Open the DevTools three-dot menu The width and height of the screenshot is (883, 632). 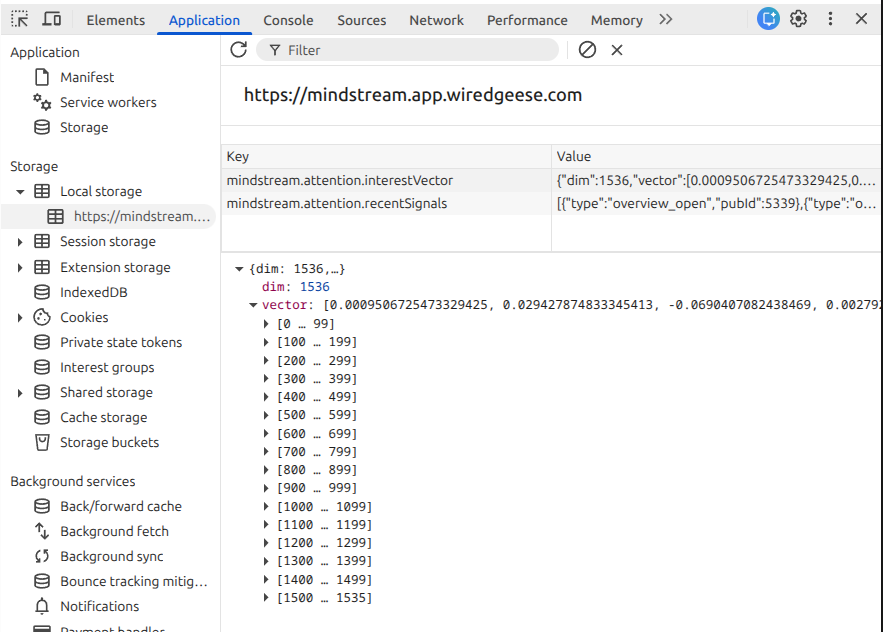point(830,19)
